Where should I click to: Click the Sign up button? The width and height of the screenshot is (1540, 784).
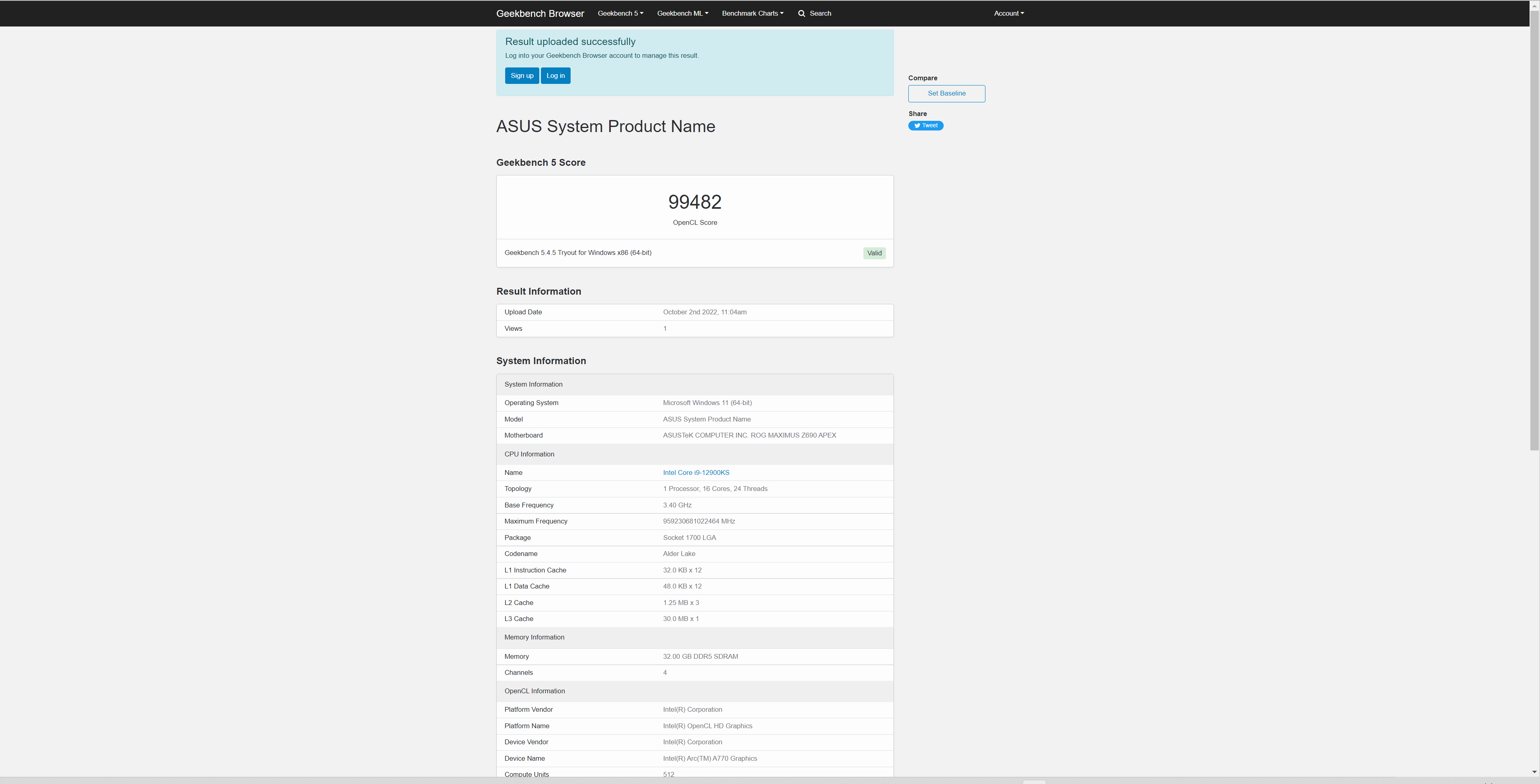(522, 76)
